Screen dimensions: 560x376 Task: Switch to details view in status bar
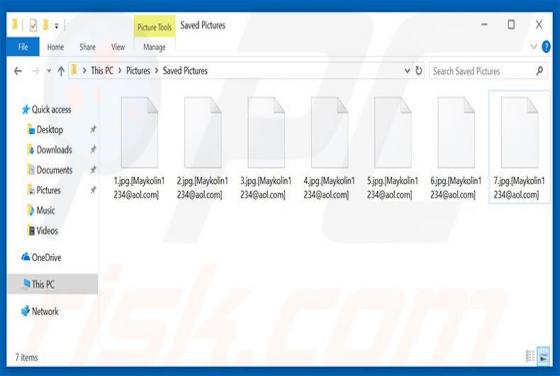pos(530,356)
